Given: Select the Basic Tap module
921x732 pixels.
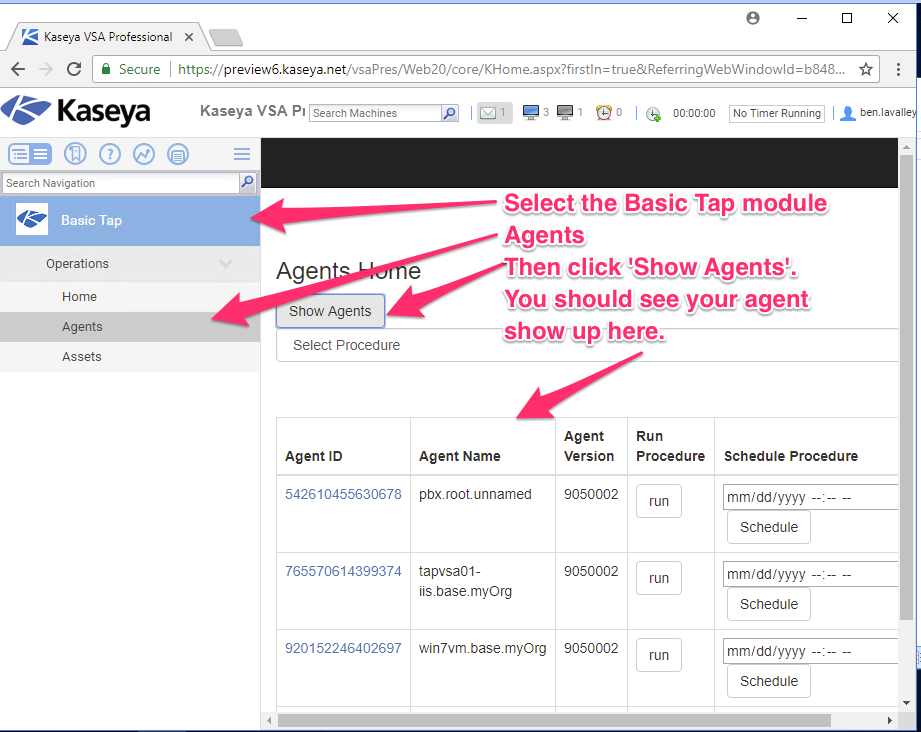Looking at the screenshot, I should pyautogui.click(x=130, y=220).
